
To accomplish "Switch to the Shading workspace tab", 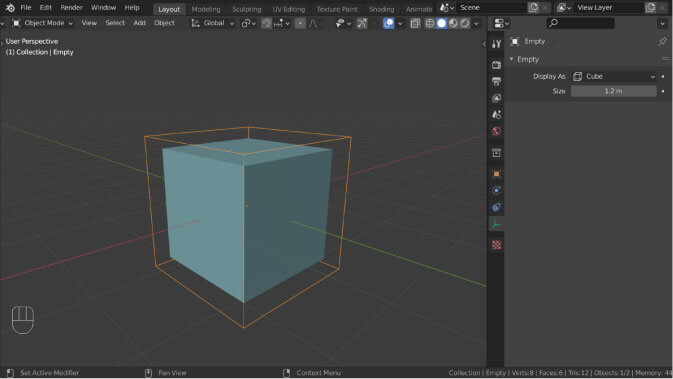I will point(381,9).
